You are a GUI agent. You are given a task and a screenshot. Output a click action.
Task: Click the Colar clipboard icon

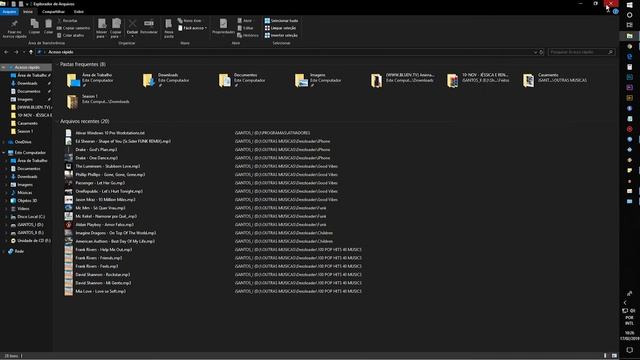tap(48, 24)
